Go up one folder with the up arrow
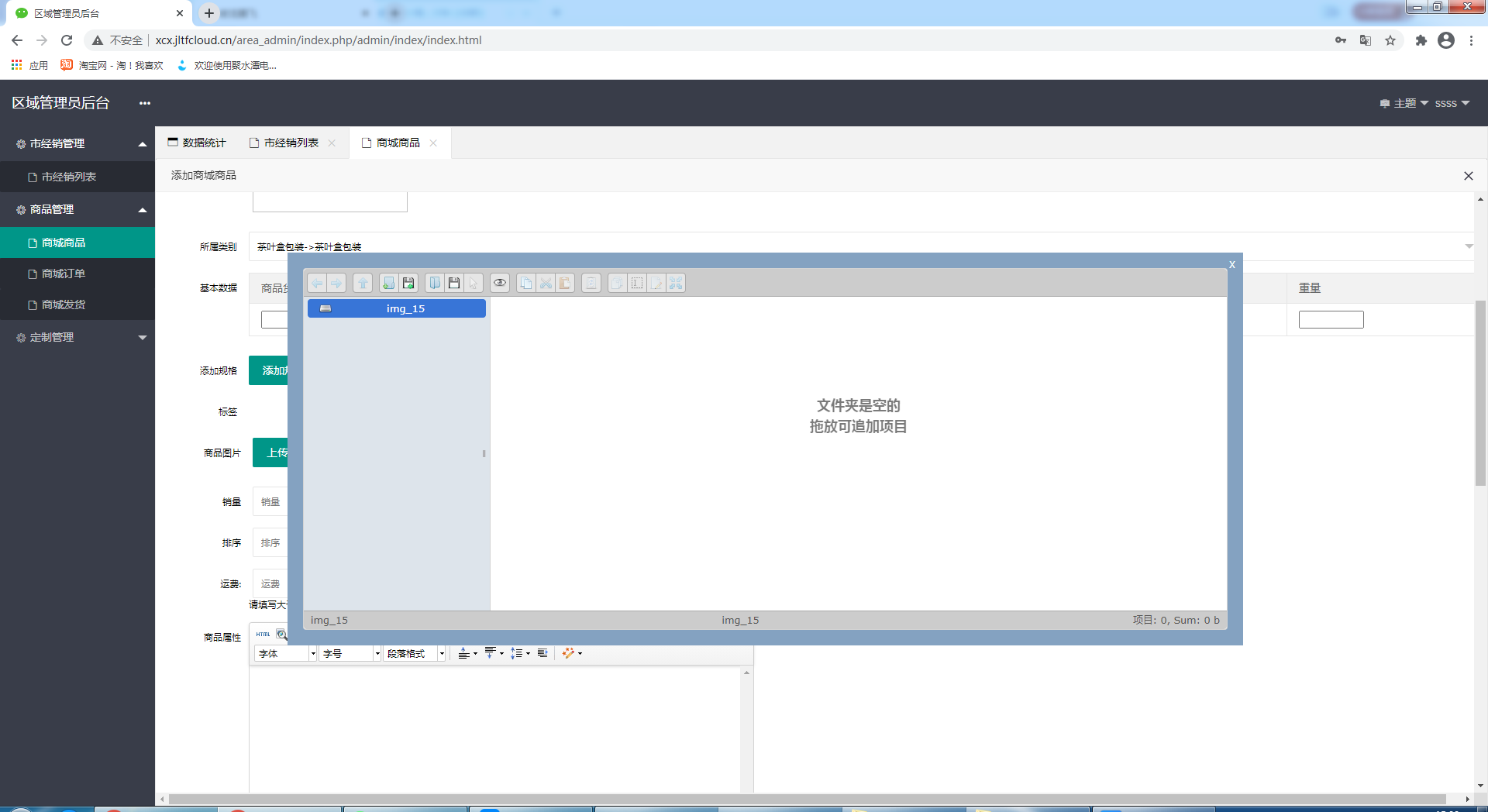 (363, 284)
